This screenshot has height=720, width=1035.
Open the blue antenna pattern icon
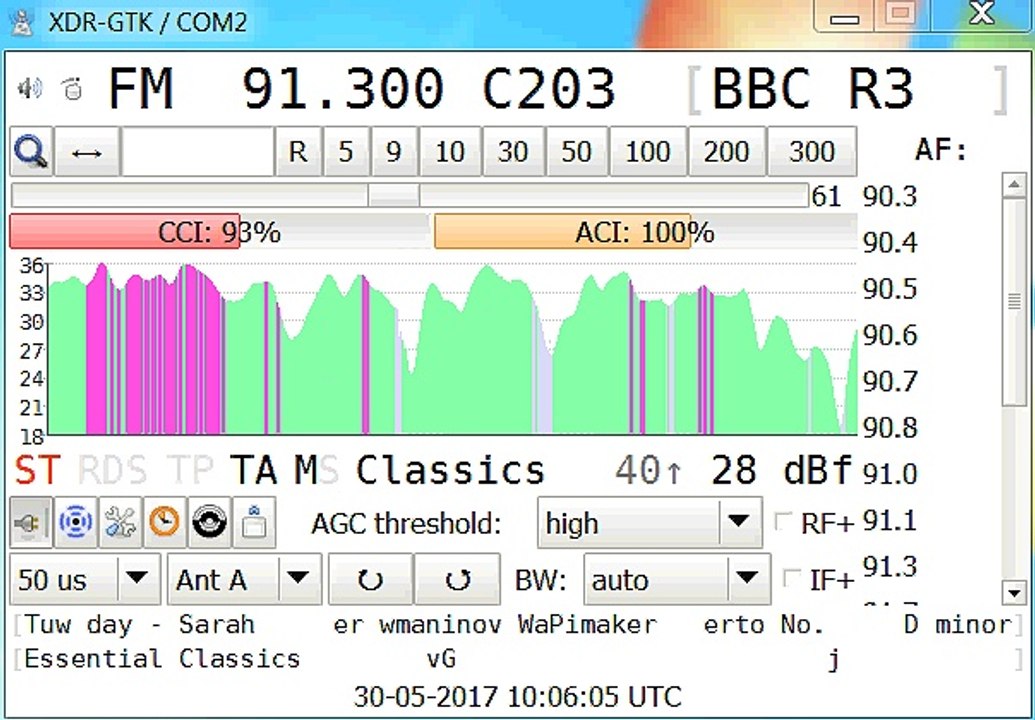pyautogui.click(x=75, y=523)
